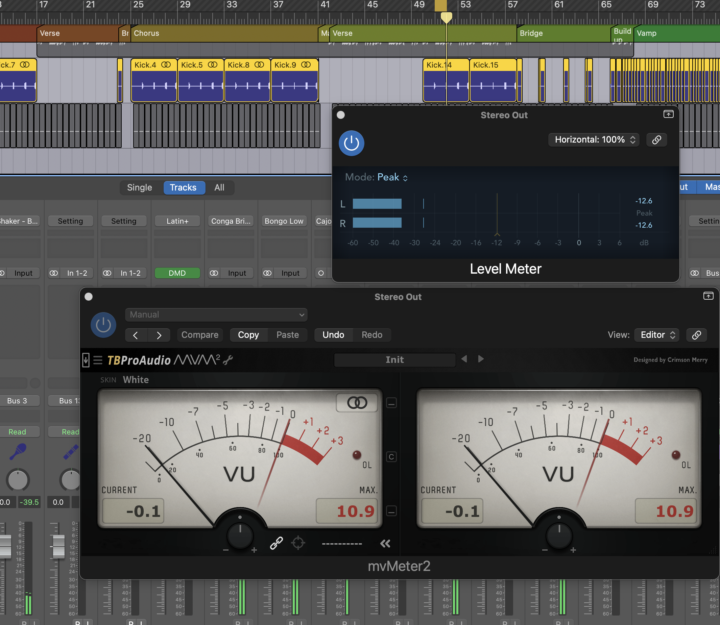
Task: Open the Horizontal 100% size dropdown
Action: click(x=594, y=140)
